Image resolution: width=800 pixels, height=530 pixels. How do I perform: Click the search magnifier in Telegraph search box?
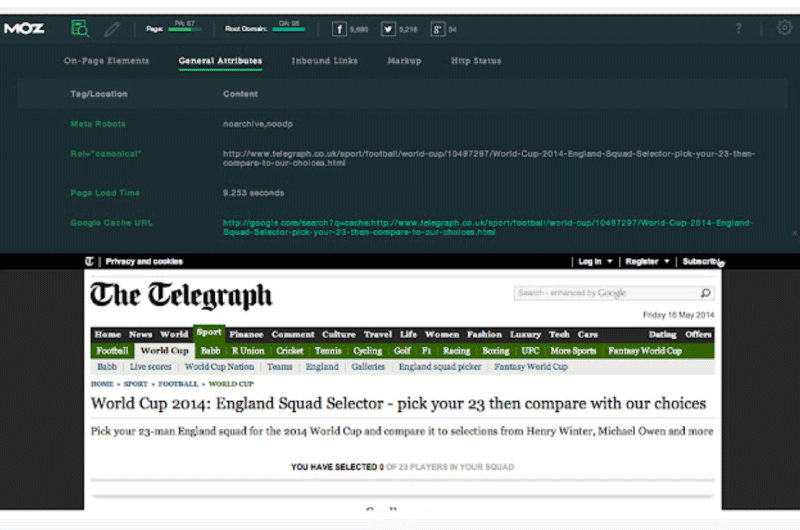[x=705, y=293]
